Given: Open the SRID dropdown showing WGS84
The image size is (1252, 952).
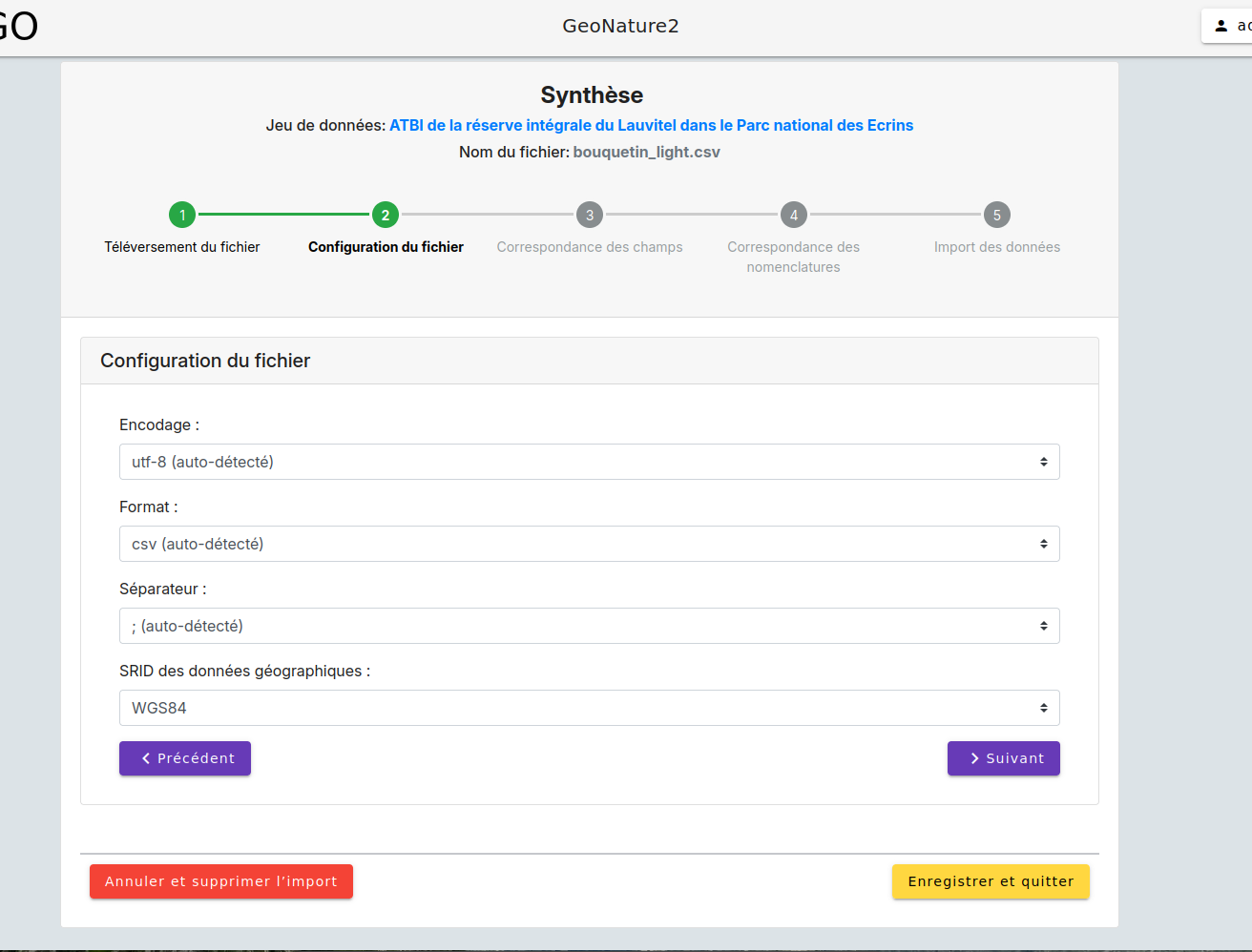Looking at the screenshot, I should (x=589, y=708).
